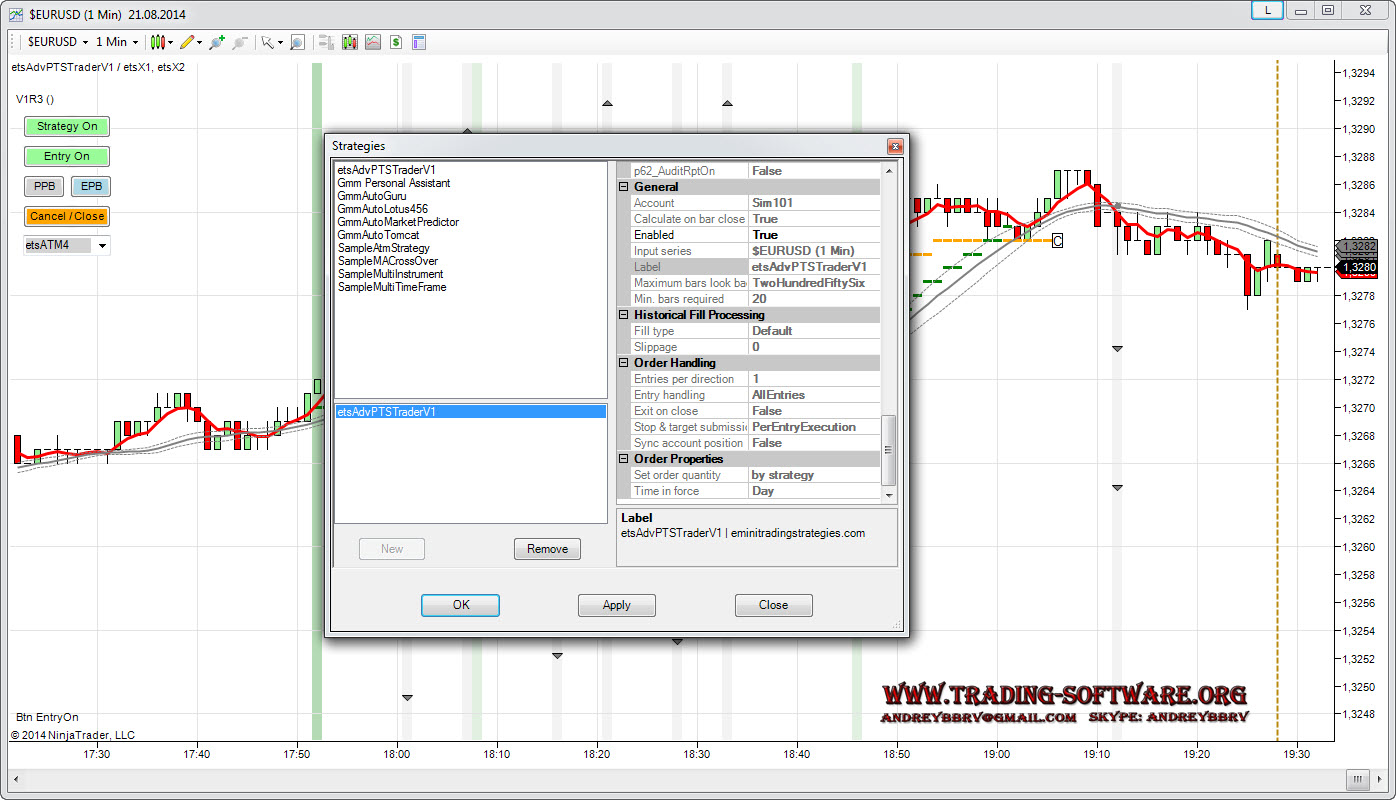Click the Apply button
This screenshot has width=1396, height=800.
click(x=617, y=605)
